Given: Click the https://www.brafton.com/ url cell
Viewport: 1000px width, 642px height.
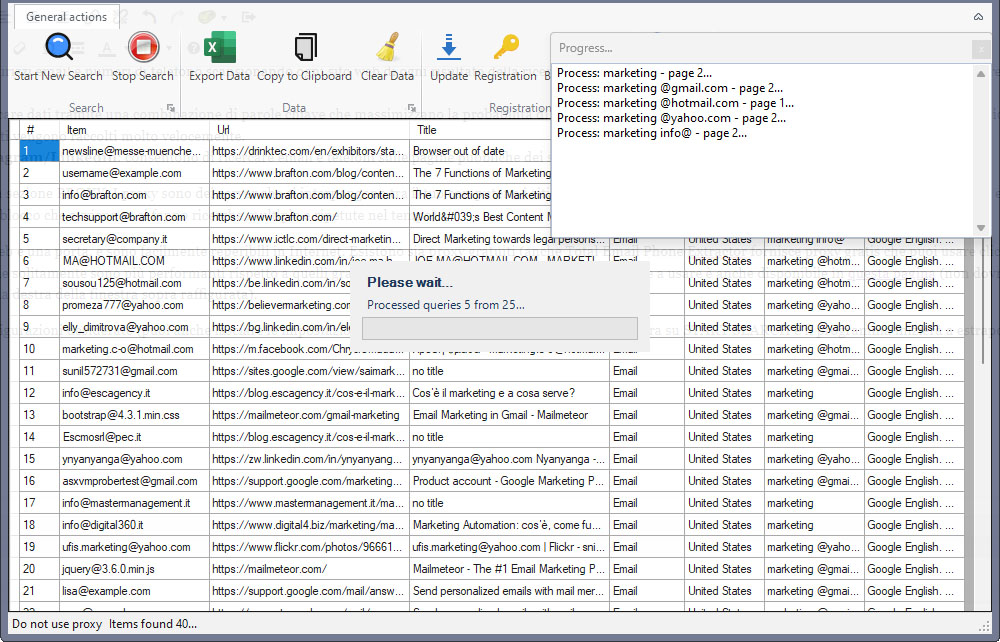Looking at the screenshot, I should pos(309,217).
